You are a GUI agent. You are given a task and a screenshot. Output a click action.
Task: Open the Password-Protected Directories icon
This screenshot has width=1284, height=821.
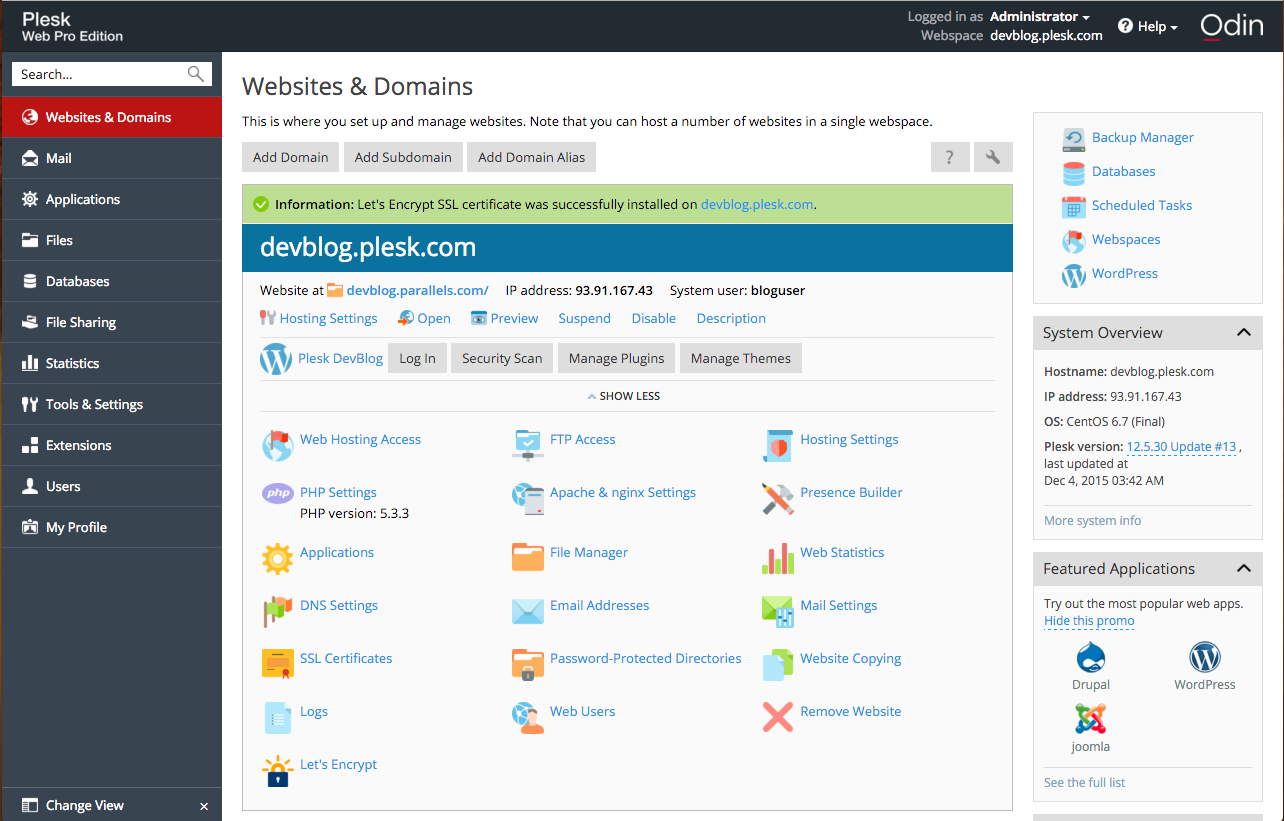pos(527,664)
